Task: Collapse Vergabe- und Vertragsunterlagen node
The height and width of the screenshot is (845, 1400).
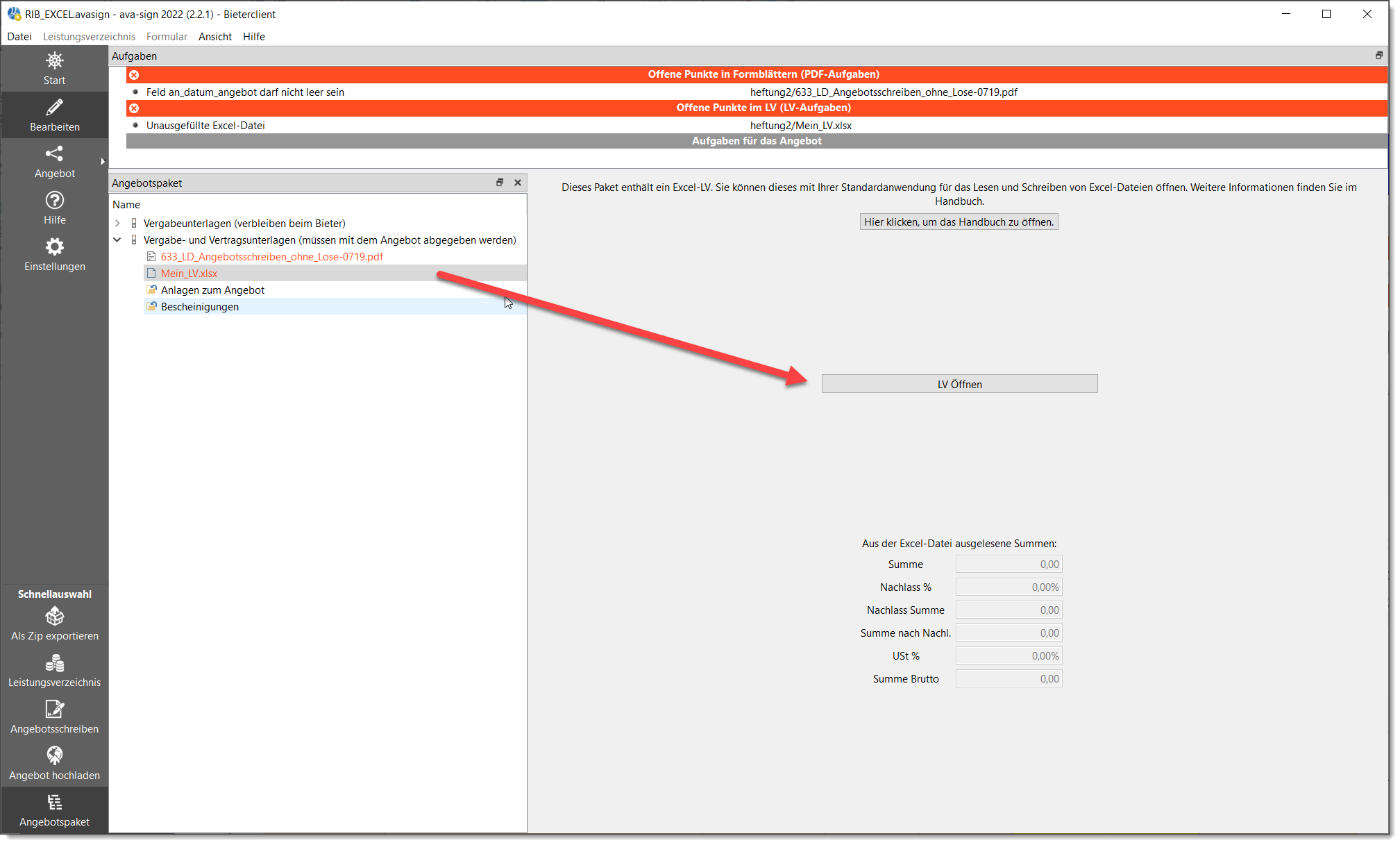Action: pos(117,240)
